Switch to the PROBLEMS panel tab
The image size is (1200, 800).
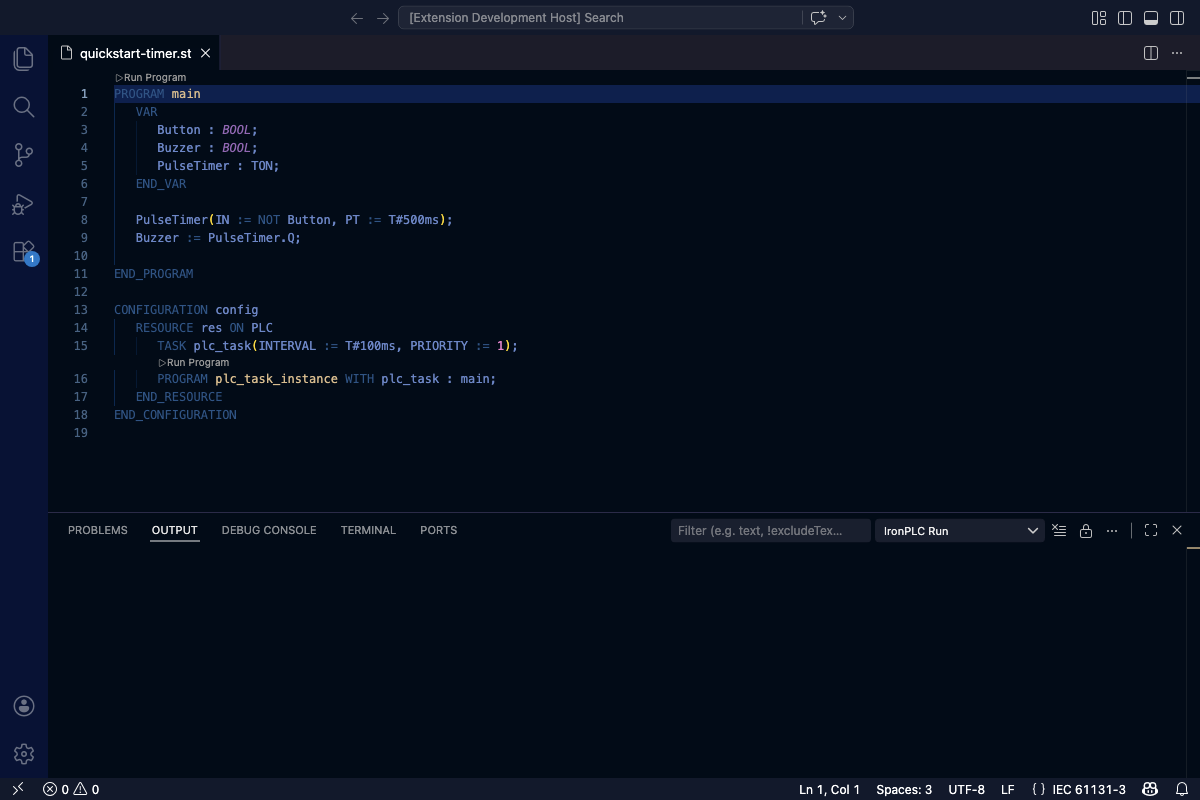pyautogui.click(x=98, y=530)
